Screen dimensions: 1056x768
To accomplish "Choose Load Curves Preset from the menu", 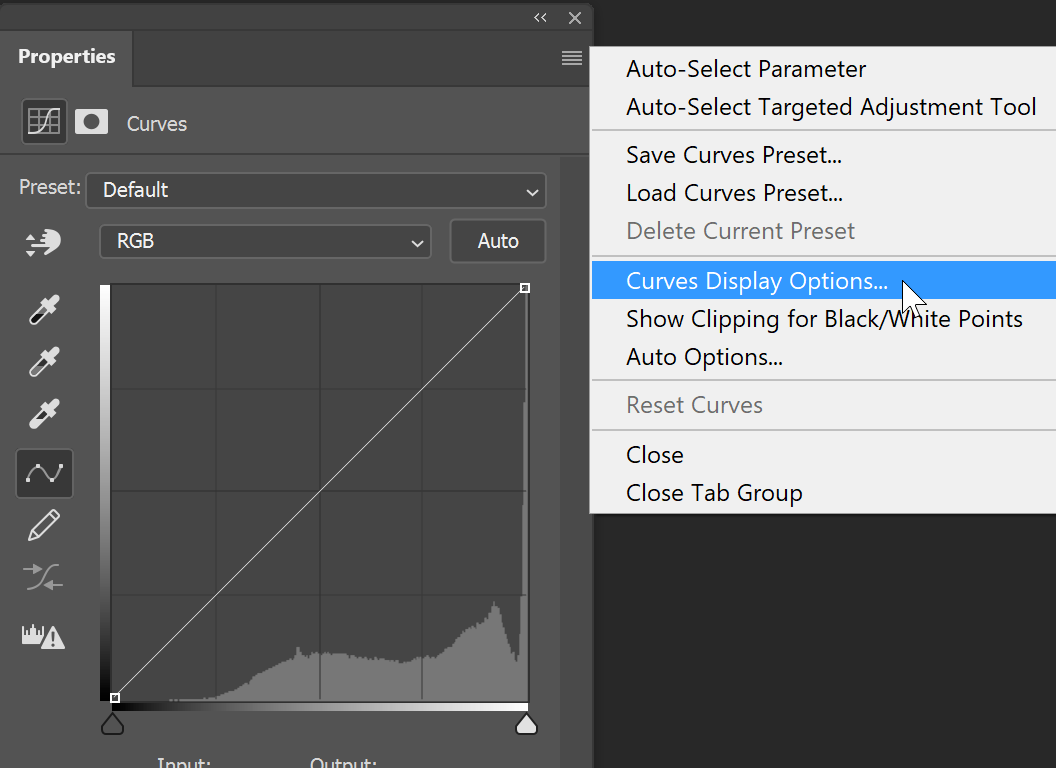I will pyautogui.click(x=734, y=192).
